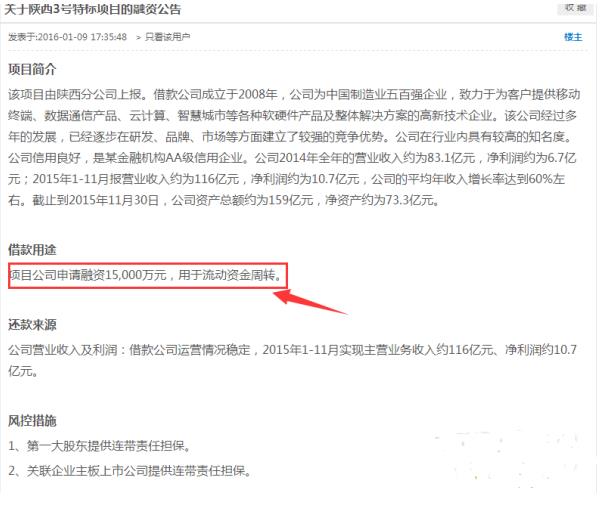Click the red arrow annotation

[x=309, y=302]
